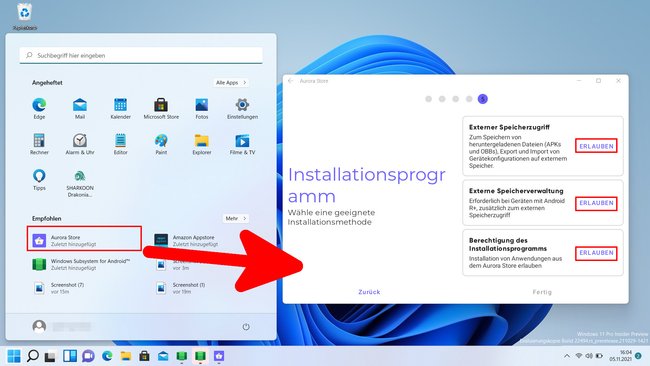Open the user account profile icon
650x366 pixels.
[39, 327]
